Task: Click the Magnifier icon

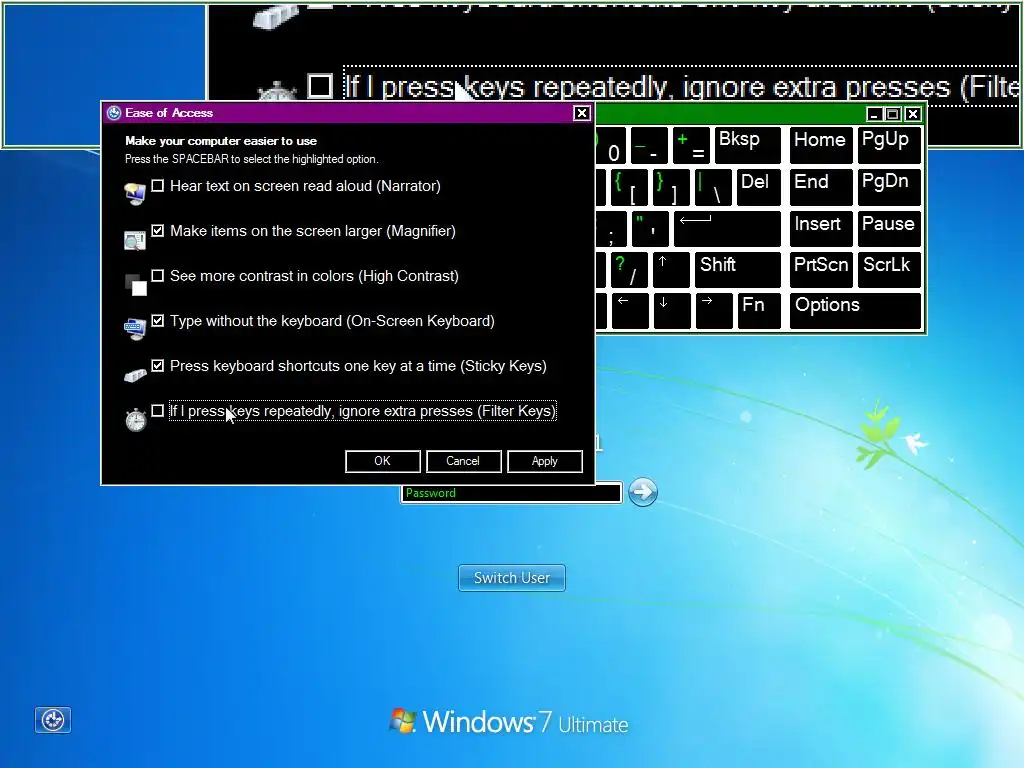Action: (x=135, y=240)
